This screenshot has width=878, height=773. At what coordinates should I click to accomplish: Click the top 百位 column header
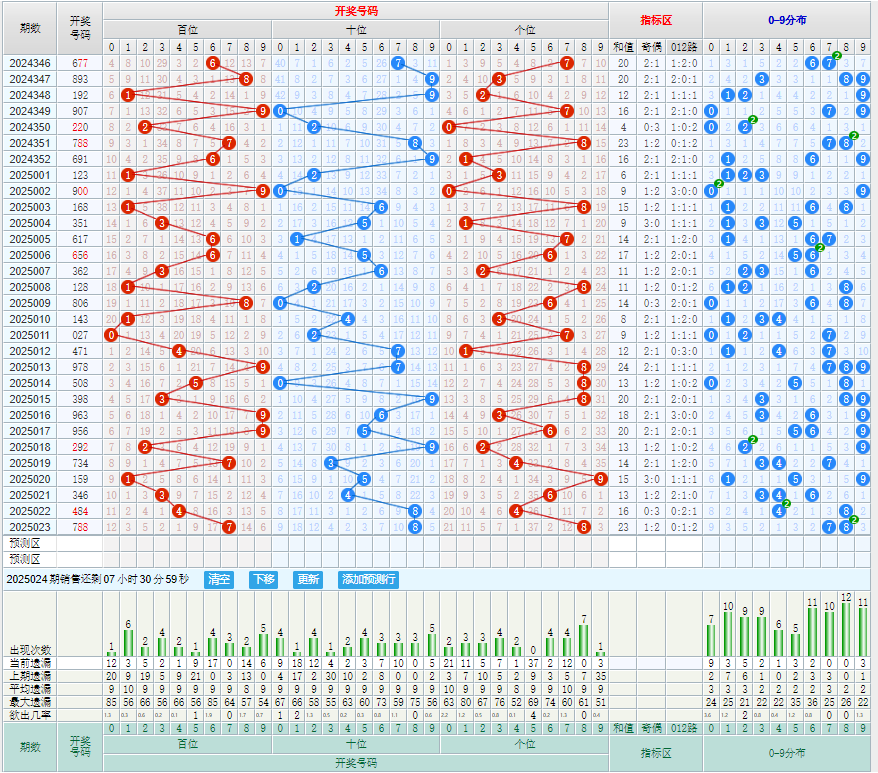click(186, 30)
